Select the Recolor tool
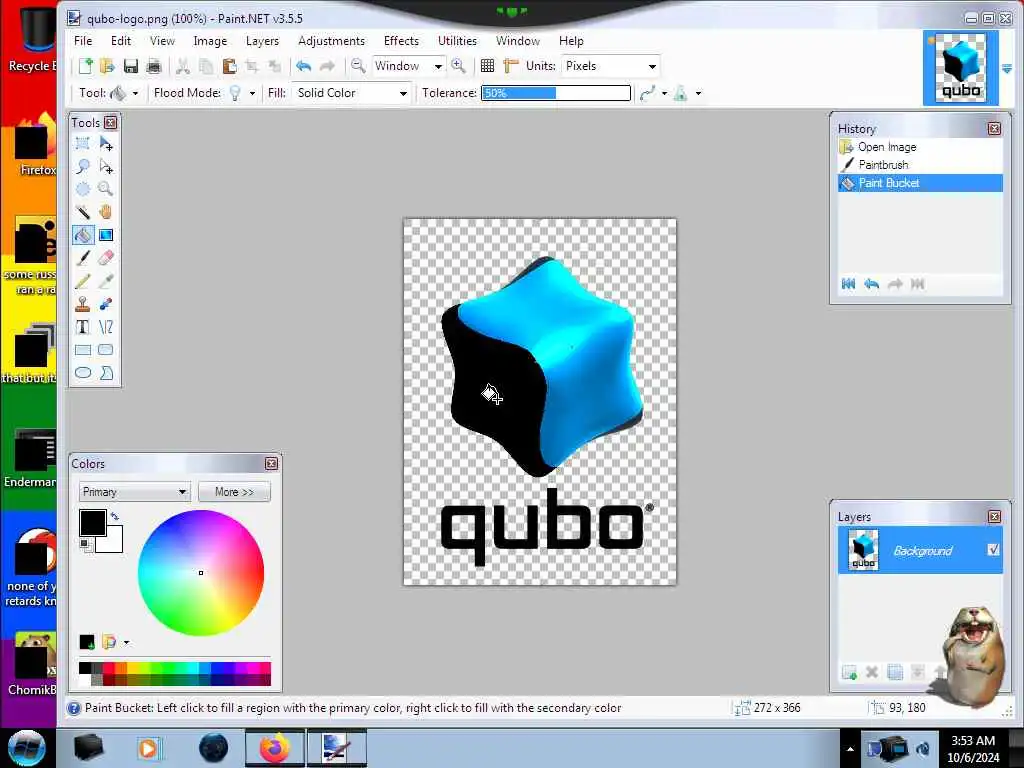The image size is (1024, 768). [x=106, y=304]
